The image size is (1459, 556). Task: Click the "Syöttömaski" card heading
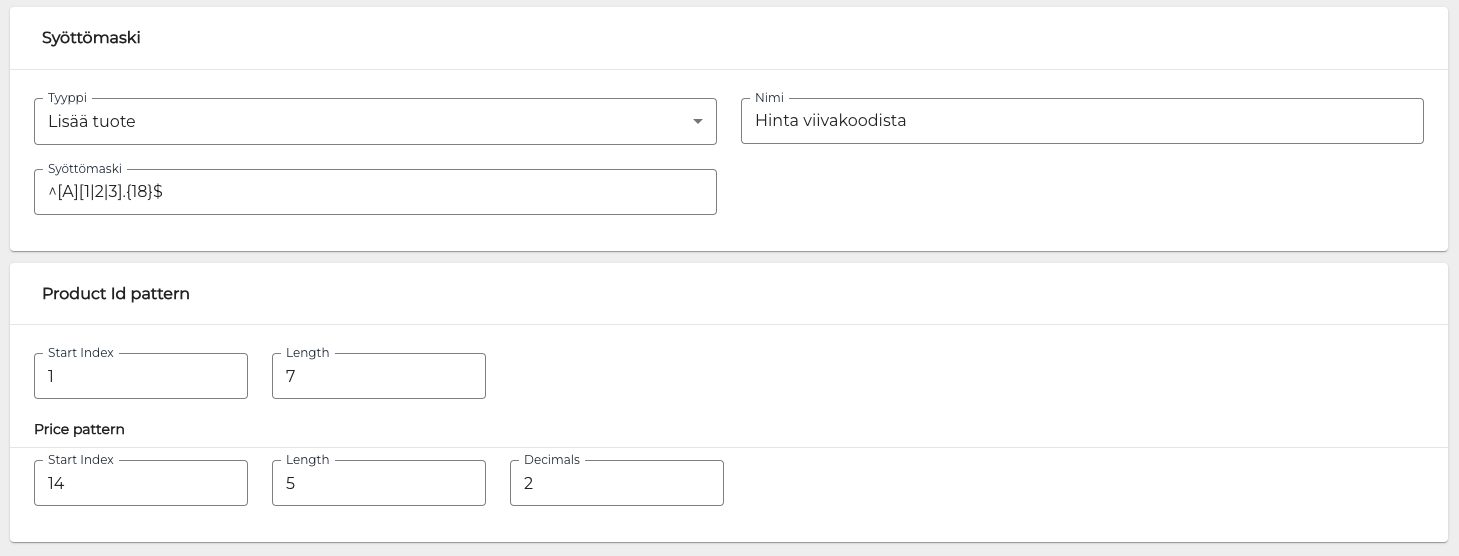tap(91, 38)
